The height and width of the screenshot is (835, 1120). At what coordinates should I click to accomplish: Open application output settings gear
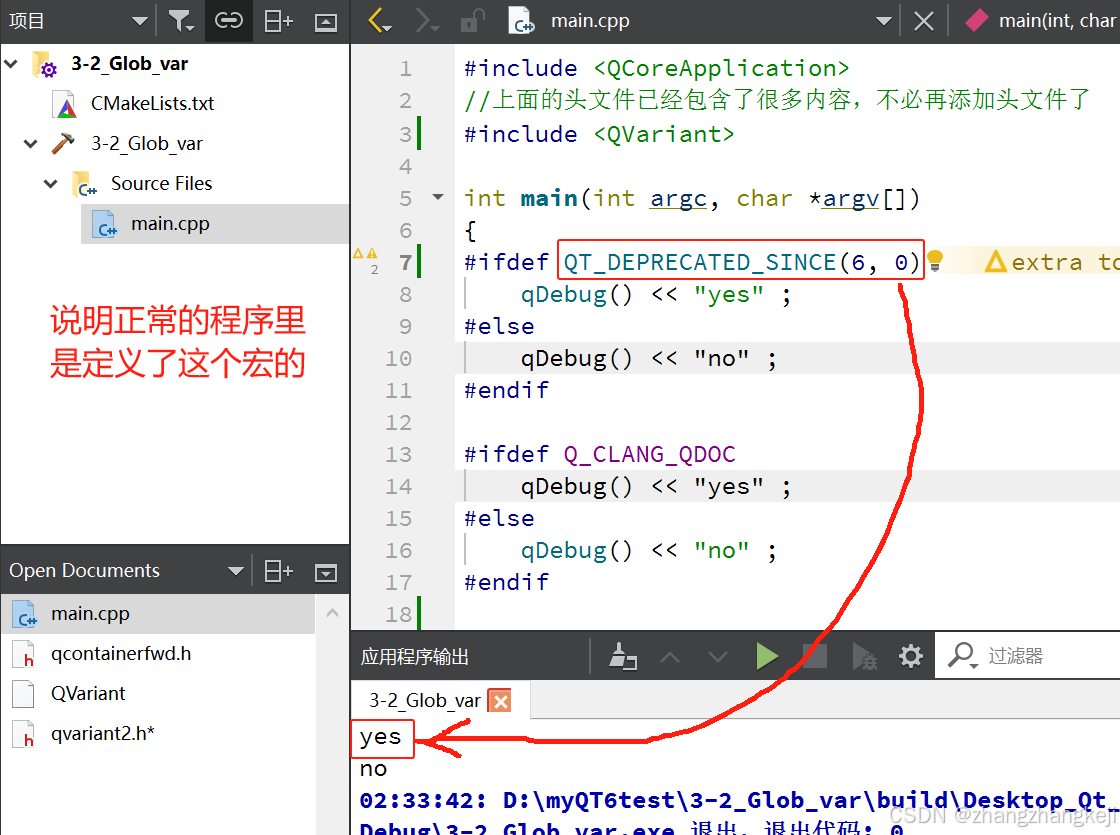[x=911, y=656]
